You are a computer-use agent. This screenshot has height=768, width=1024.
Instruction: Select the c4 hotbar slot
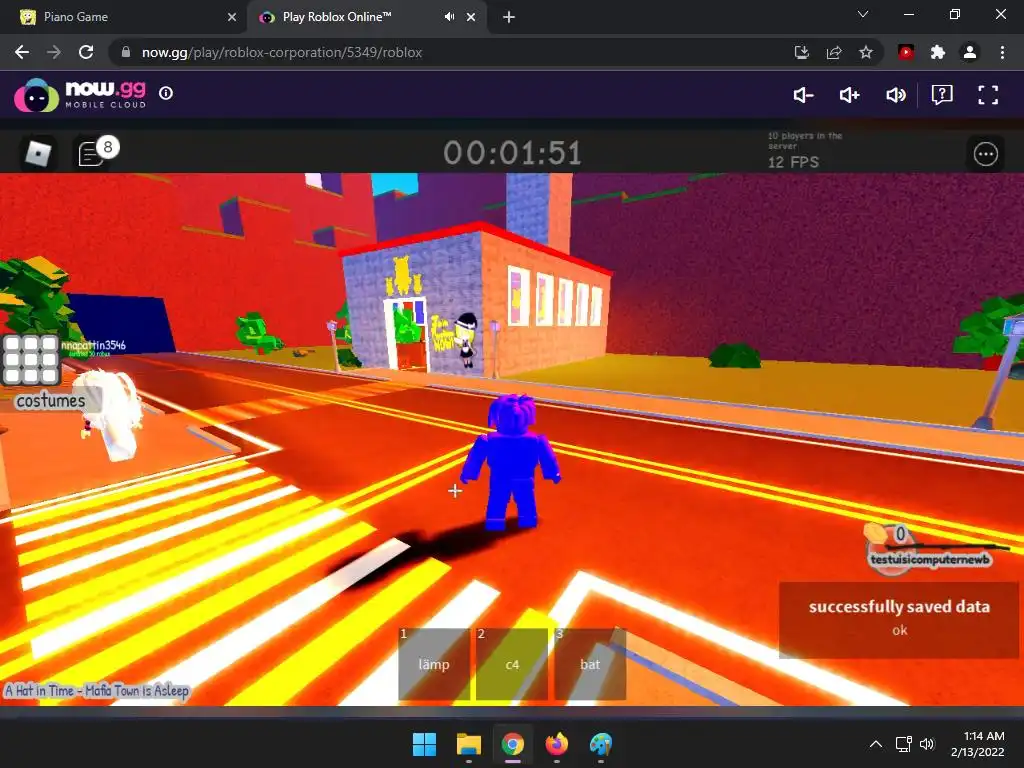coord(512,664)
